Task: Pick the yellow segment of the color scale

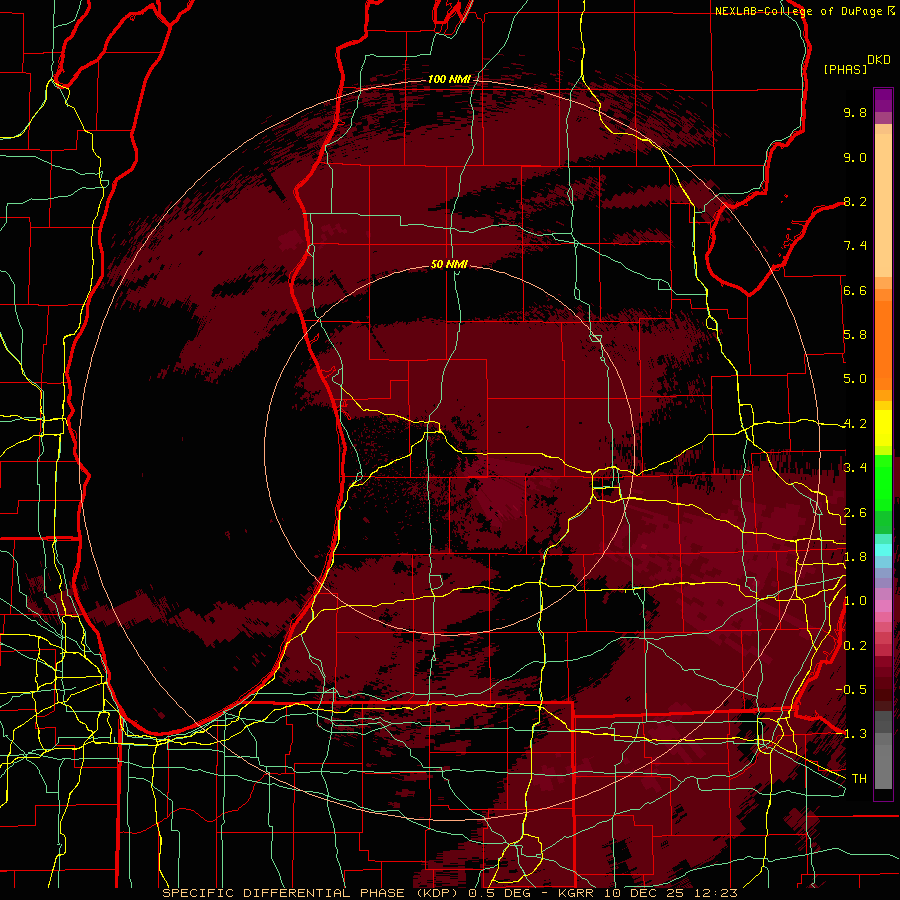Action: pyautogui.click(x=883, y=428)
